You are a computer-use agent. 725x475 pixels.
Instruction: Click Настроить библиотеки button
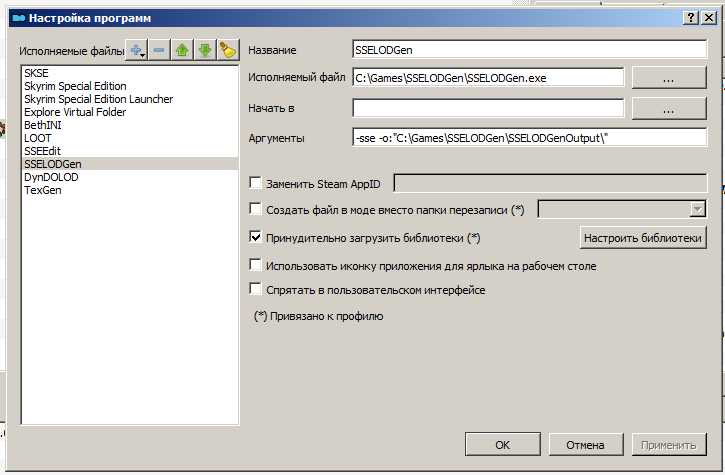(643, 238)
